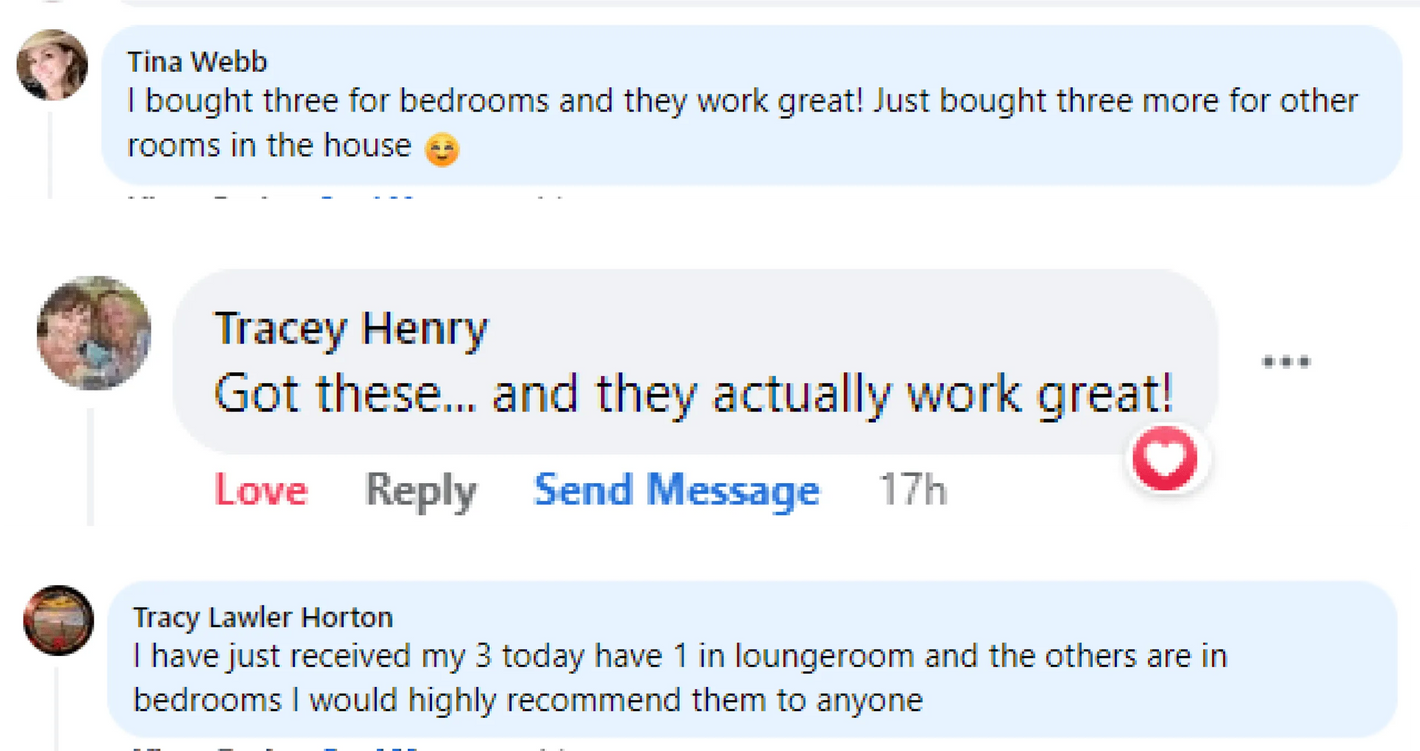Viewport: 1420px width, 751px height.
Task: Open Tina Webb's profile picture
Action: click(53, 65)
